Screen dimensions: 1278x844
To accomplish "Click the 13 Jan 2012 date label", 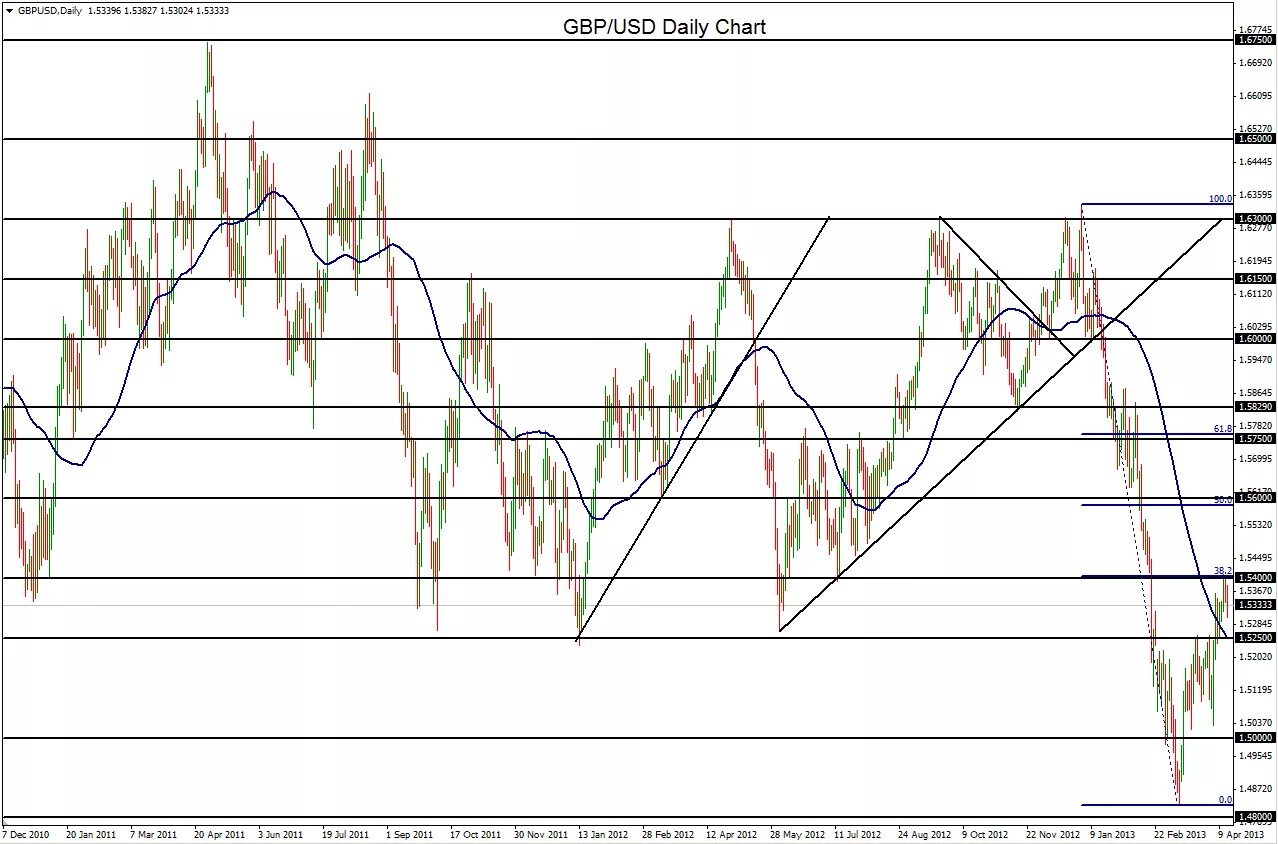I will coord(603,833).
